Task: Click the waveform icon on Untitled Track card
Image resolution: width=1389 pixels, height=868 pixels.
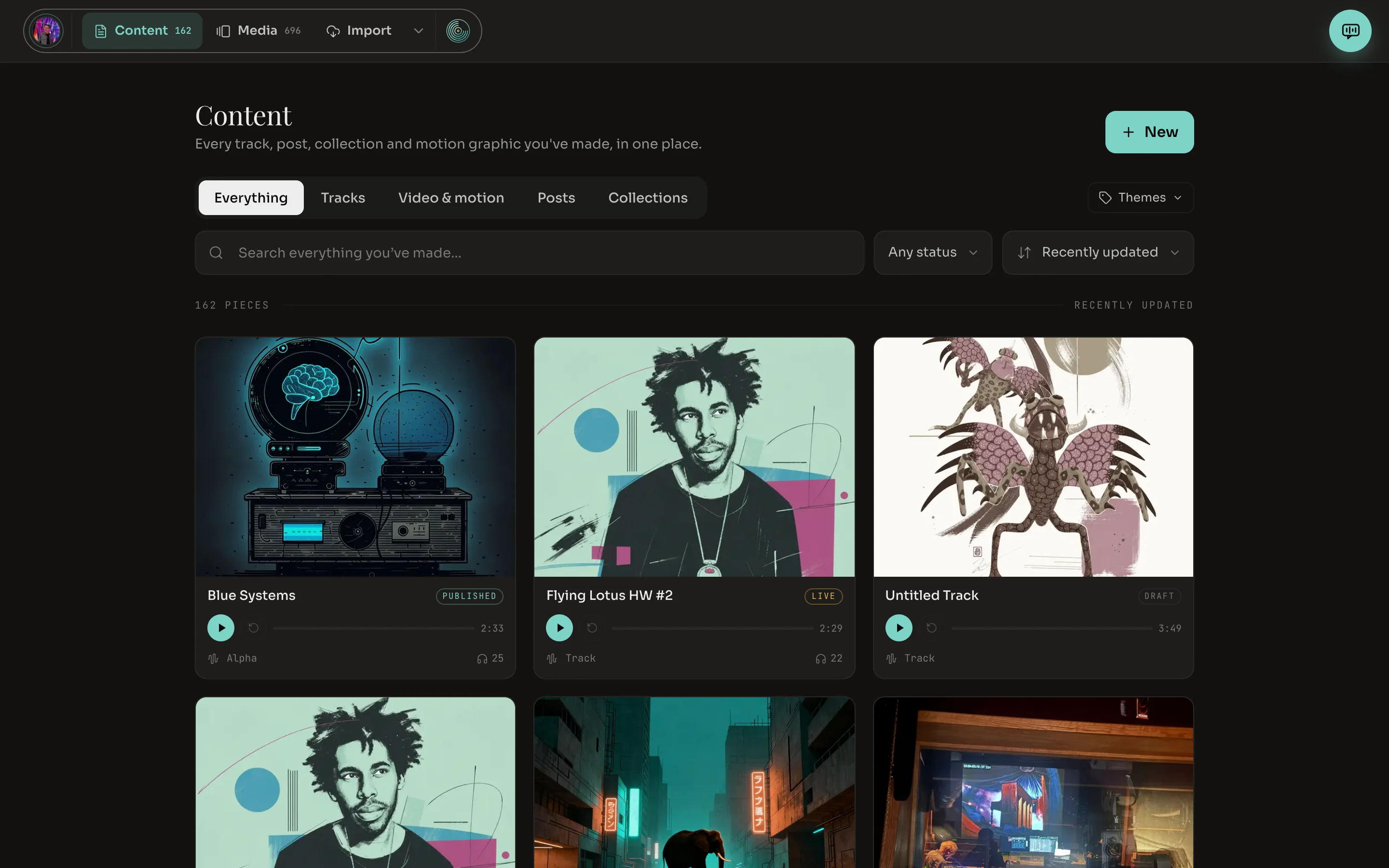Action: click(891, 658)
